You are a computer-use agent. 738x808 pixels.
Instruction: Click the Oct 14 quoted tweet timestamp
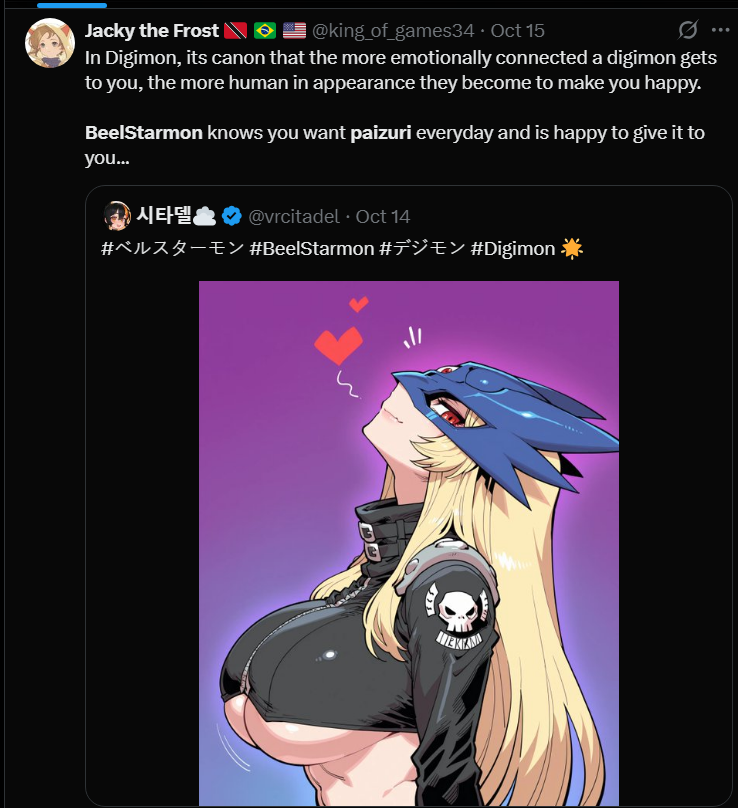383,216
